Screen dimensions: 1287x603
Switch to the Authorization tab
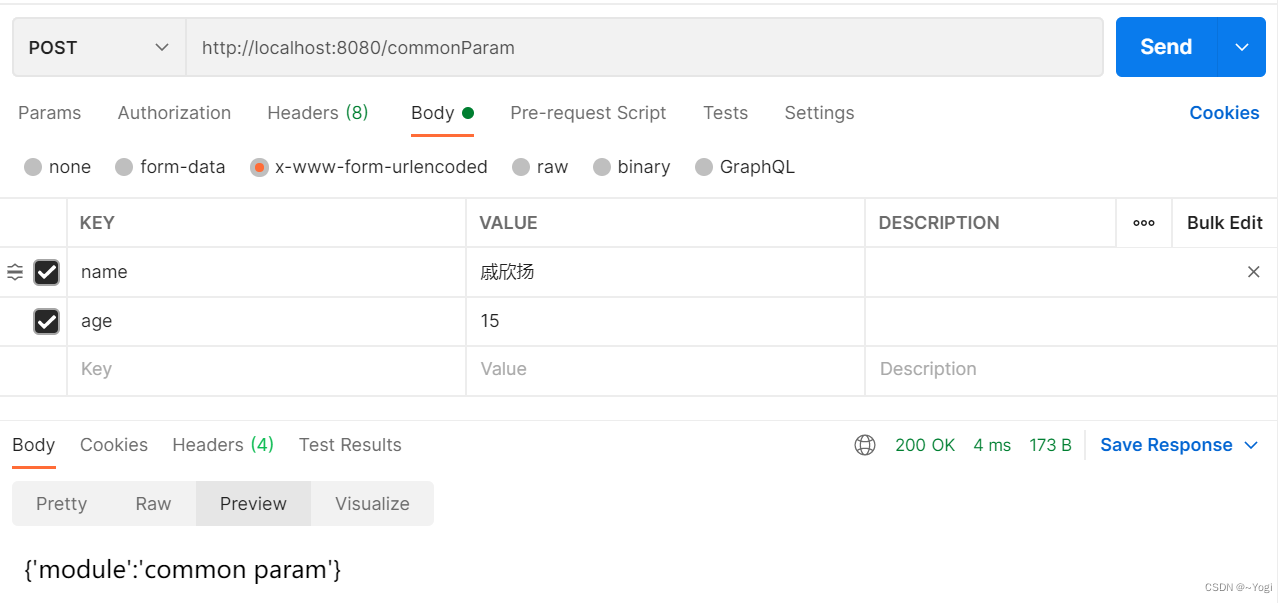pyautogui.click(x=174, y=113)
